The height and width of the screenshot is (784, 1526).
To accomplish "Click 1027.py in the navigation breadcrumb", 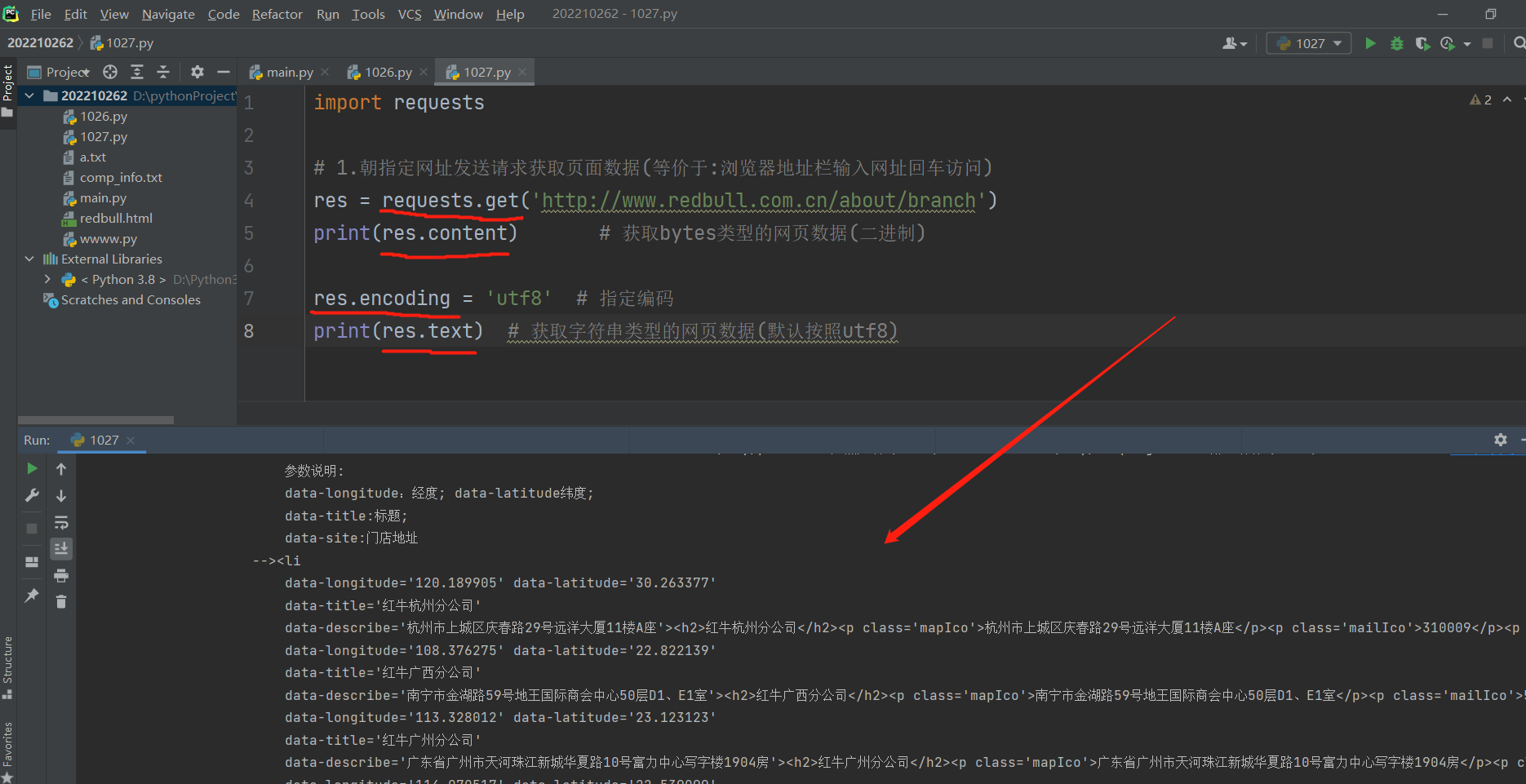I will click(x=122, y=42).
